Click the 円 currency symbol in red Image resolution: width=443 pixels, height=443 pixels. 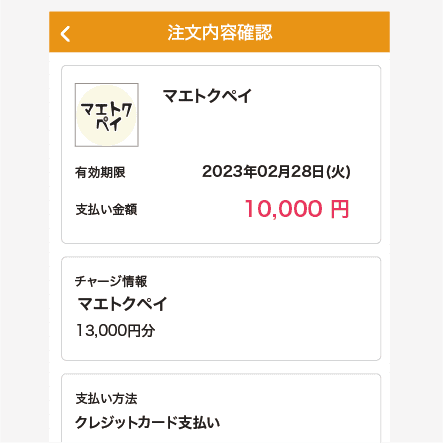click(x=340, y=209)
